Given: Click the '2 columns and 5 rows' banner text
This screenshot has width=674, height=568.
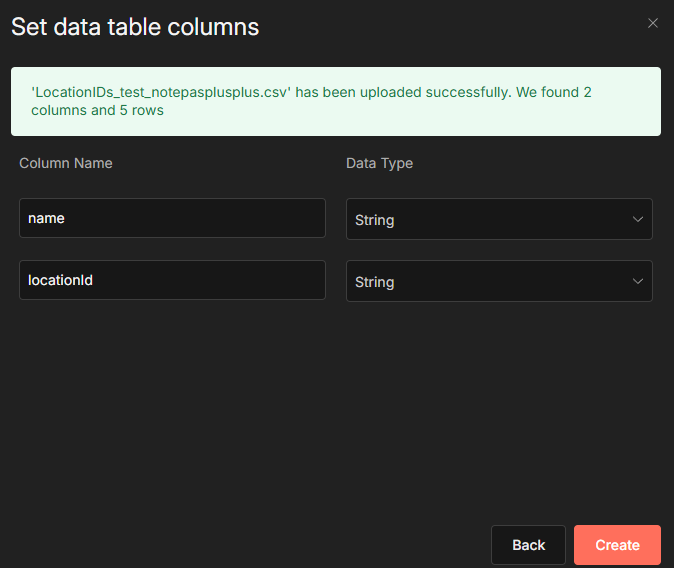Looking at the screenshot, I should [x=98, y=110].
